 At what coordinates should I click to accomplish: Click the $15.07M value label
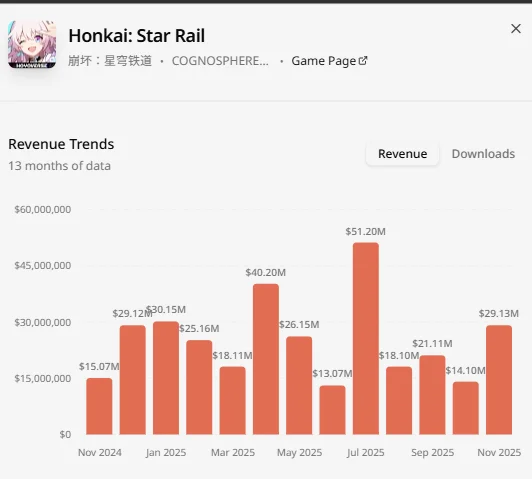99,367
